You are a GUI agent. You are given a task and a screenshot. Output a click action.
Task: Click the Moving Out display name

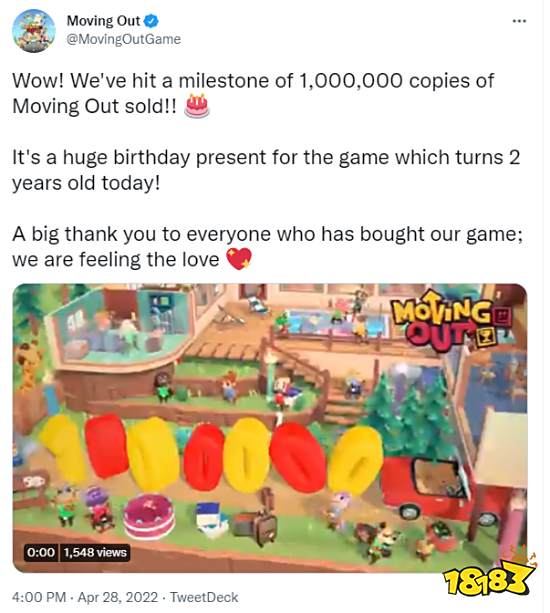(x=103, y=21)
